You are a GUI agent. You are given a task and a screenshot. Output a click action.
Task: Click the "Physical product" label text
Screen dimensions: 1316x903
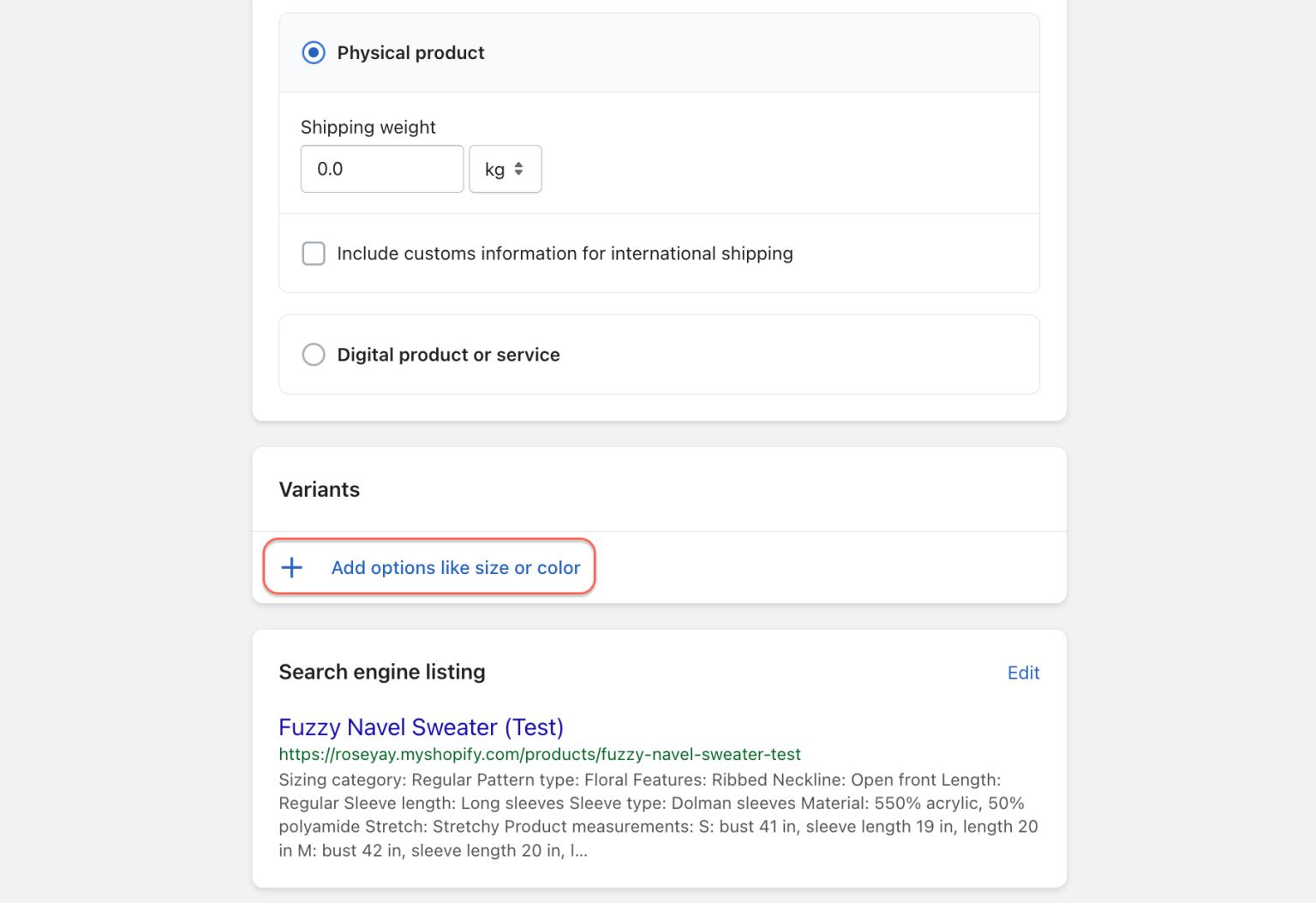click(x=410, y=53)
